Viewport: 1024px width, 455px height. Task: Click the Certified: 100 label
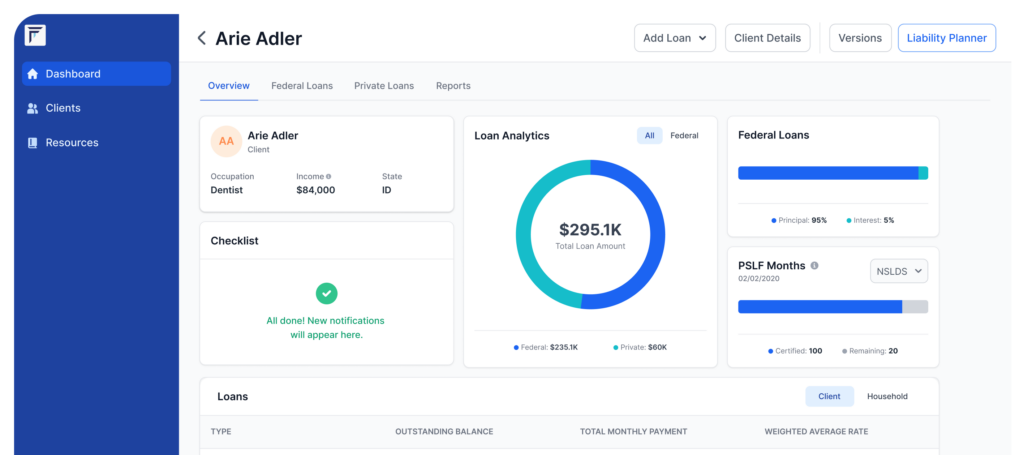[x=799, y=351]
